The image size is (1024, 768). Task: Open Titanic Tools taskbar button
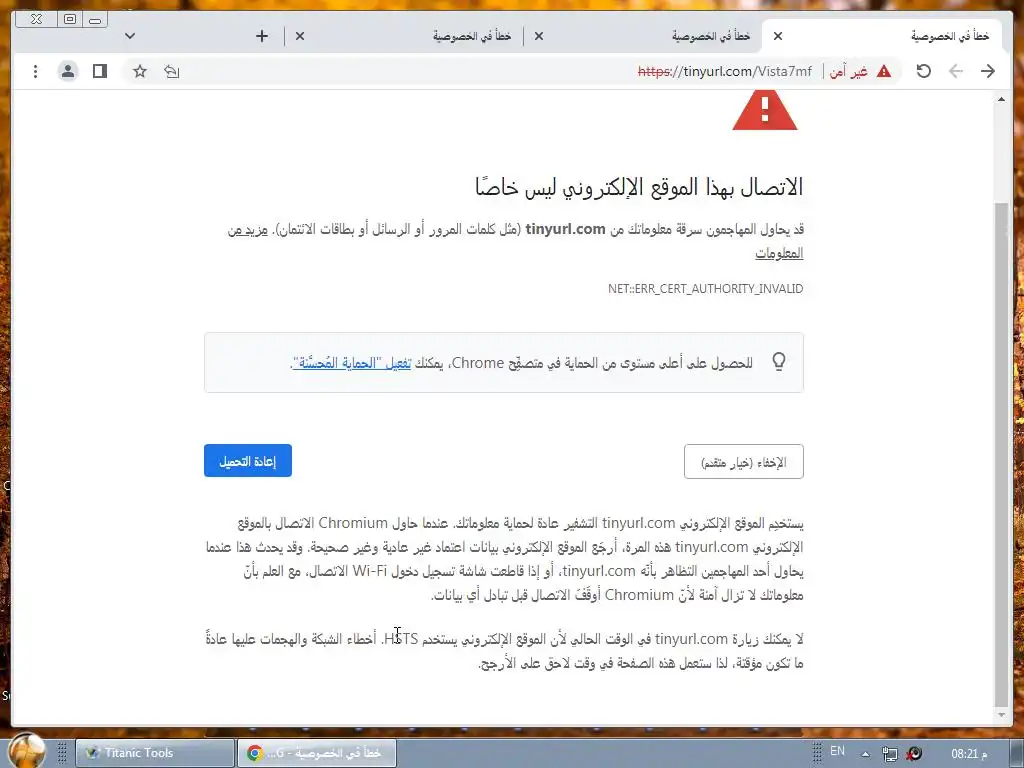point(155,753)
